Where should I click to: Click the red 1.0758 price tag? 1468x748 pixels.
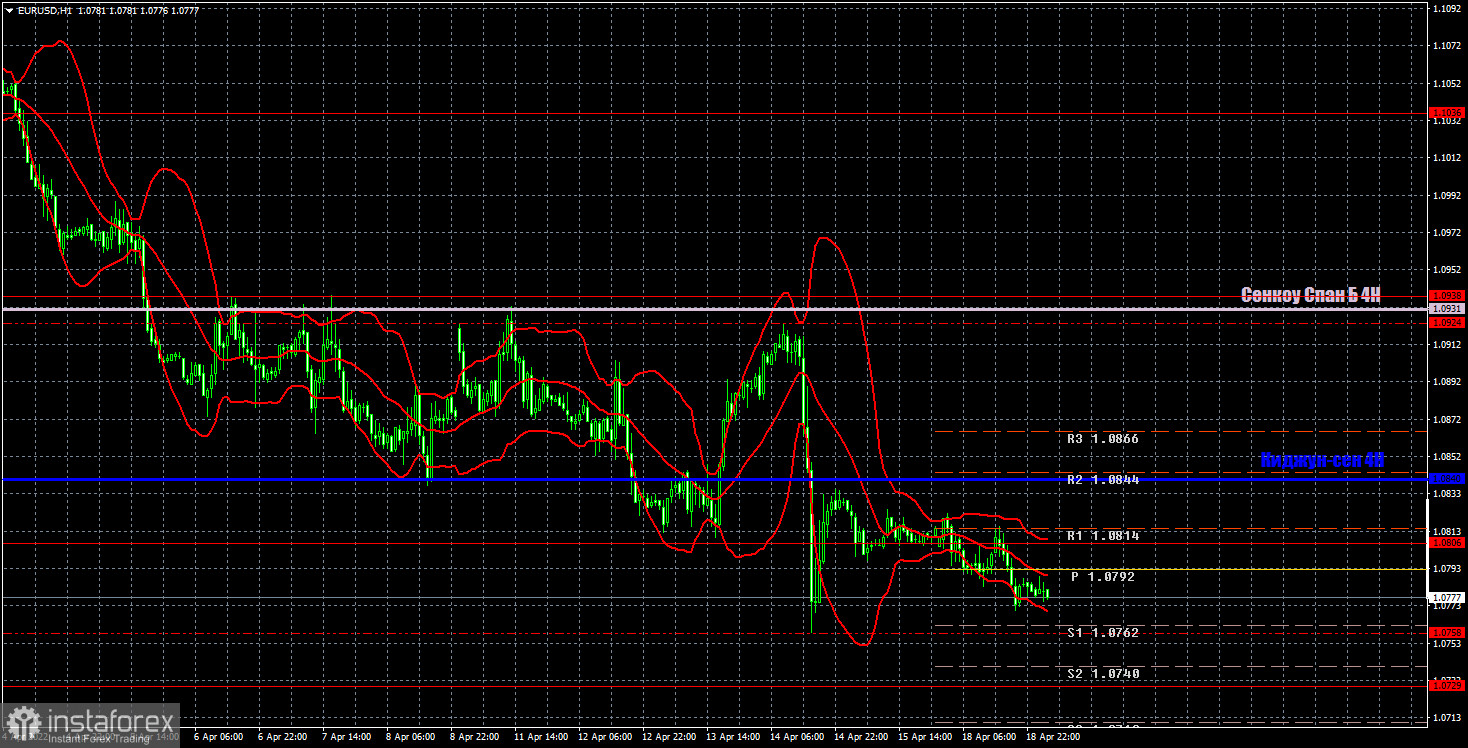pos(1447,632)
